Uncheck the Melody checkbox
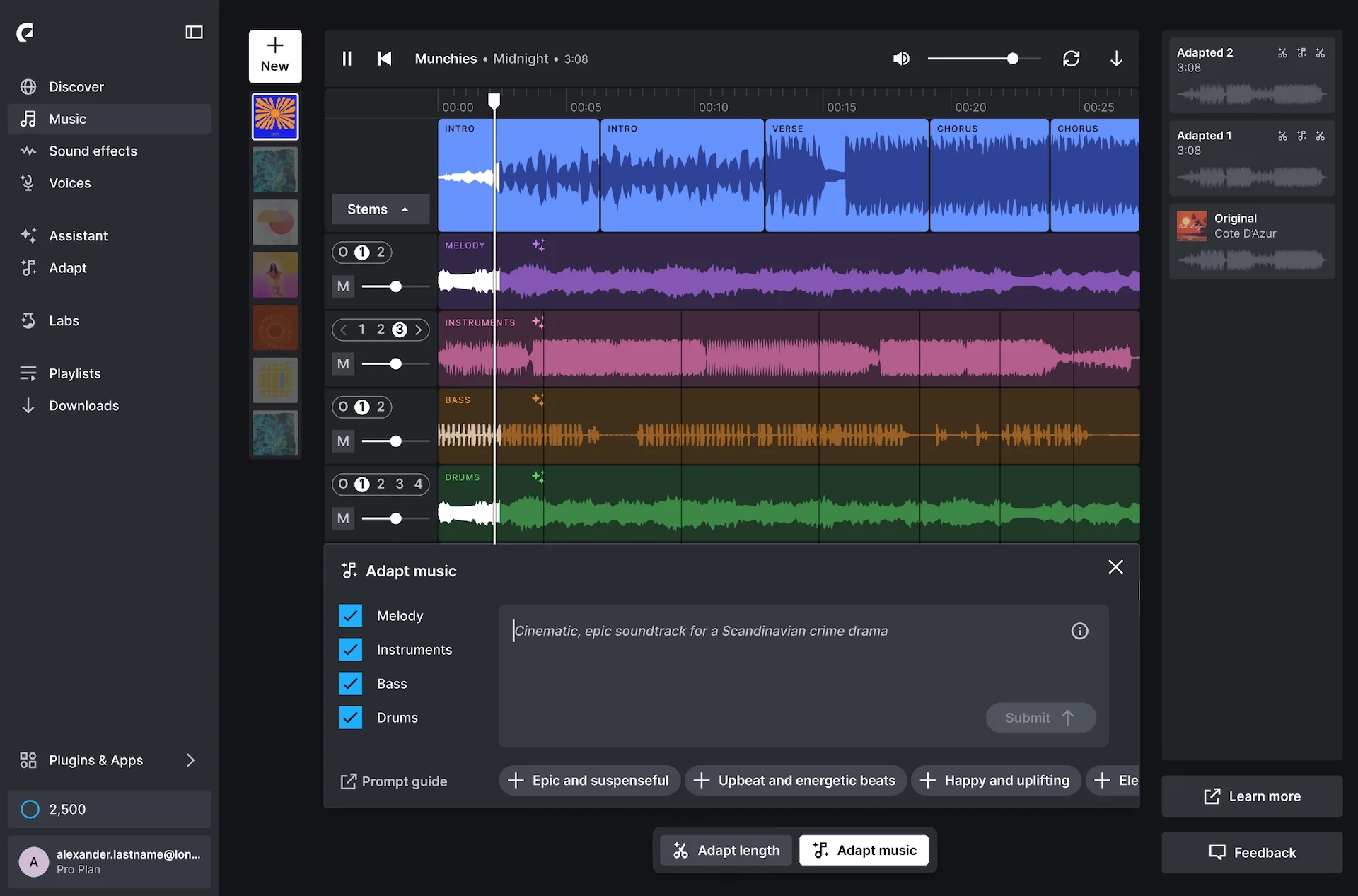Screen dimensions: 1358x896 [x=351, y=616]
